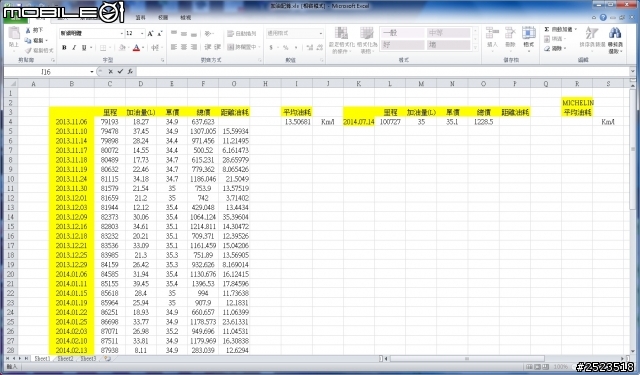The height and width of the screenshot is (375, 640).
Task: Click the Excel Help question mark
Action: [x=603, y=18]
